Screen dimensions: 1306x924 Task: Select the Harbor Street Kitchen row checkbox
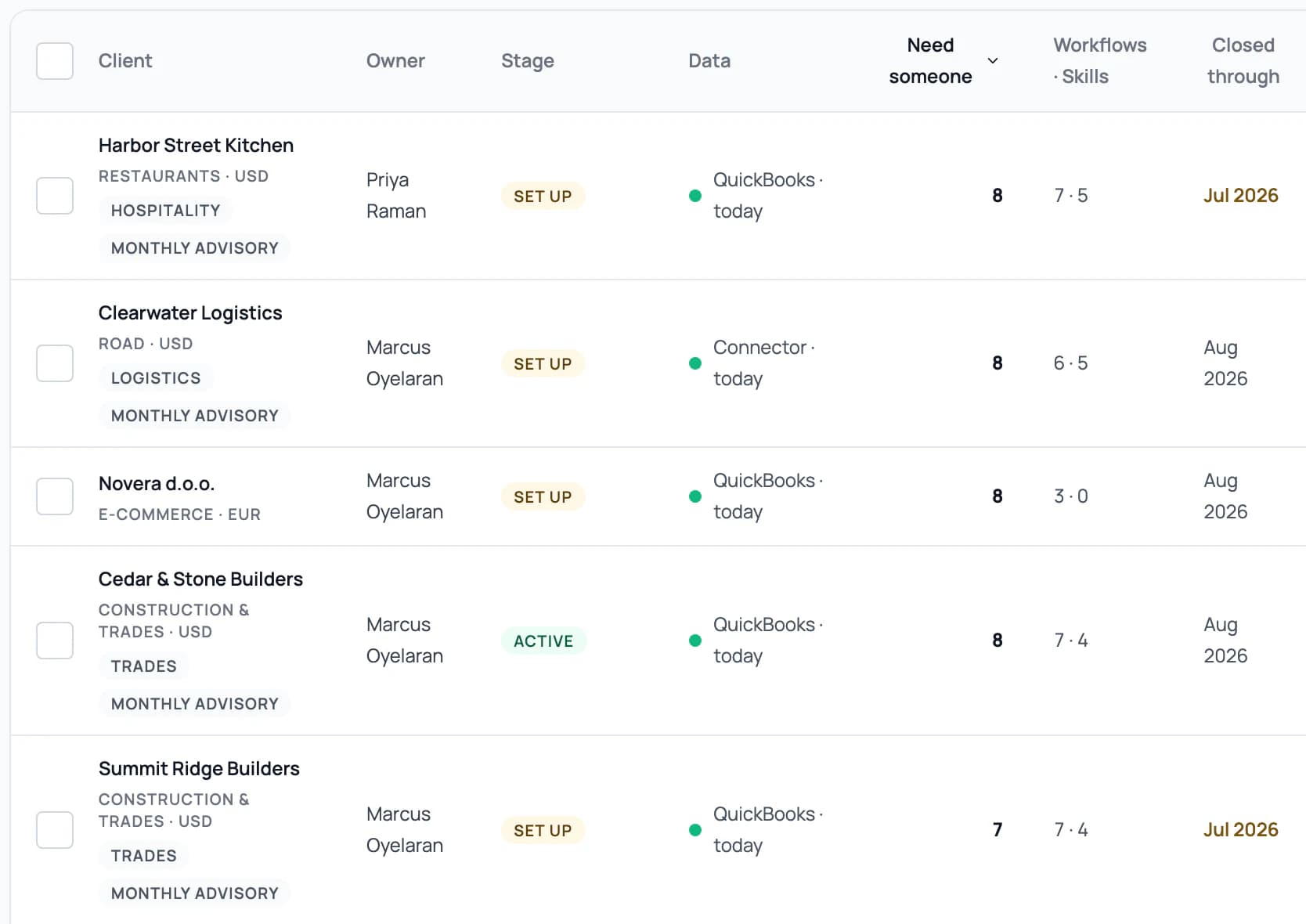[x=55, y=196]
